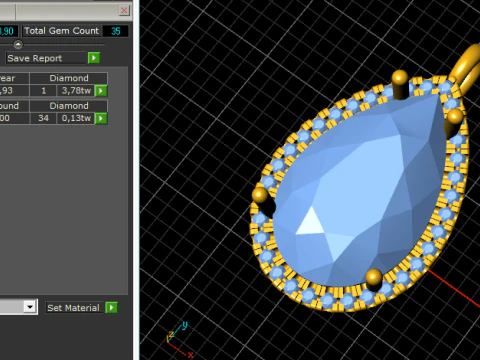Click the green arrow beside Set Material
Screen dimensions: 480x360
pos(111,307)
